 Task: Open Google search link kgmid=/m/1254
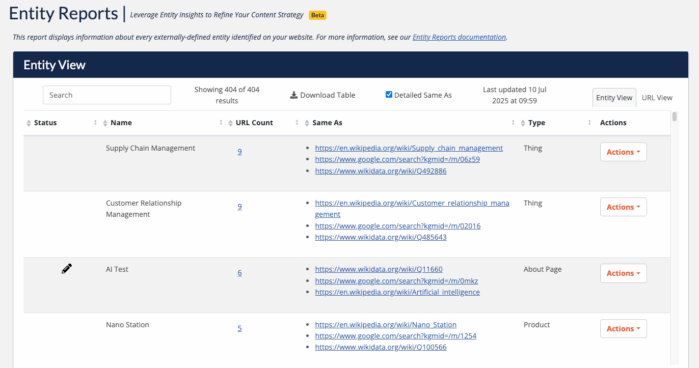pos(395,336)
